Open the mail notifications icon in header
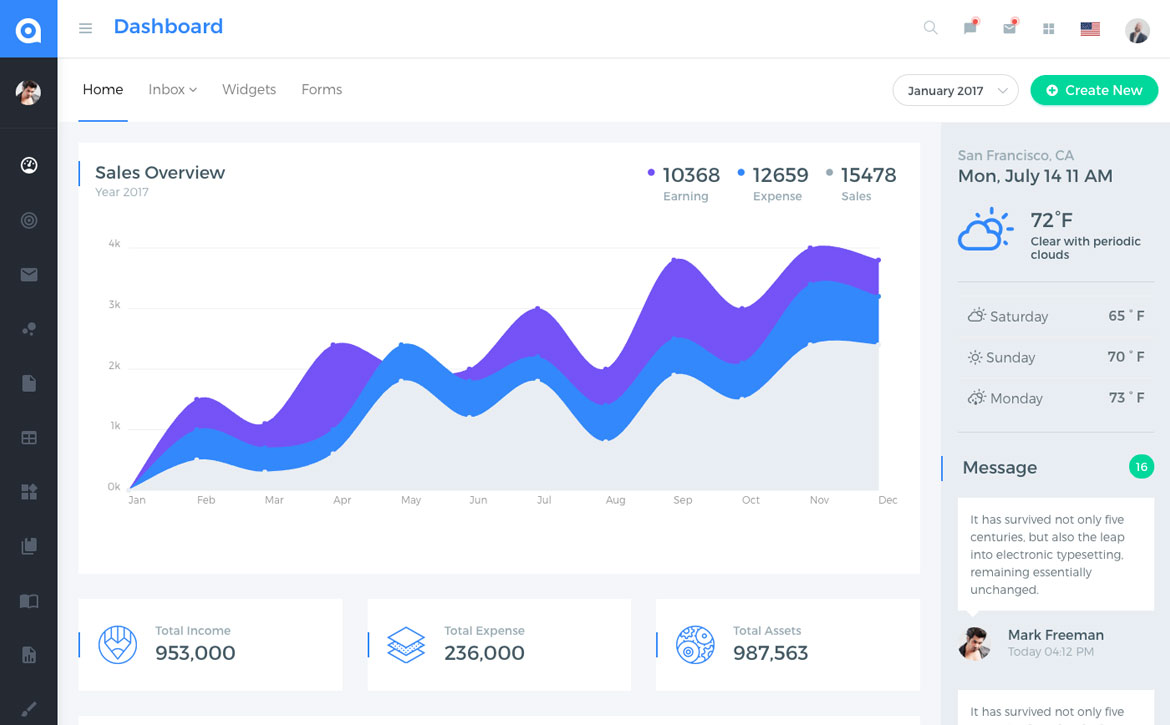The height and width of the screenshot is (725, 1170). [1010, 28]
